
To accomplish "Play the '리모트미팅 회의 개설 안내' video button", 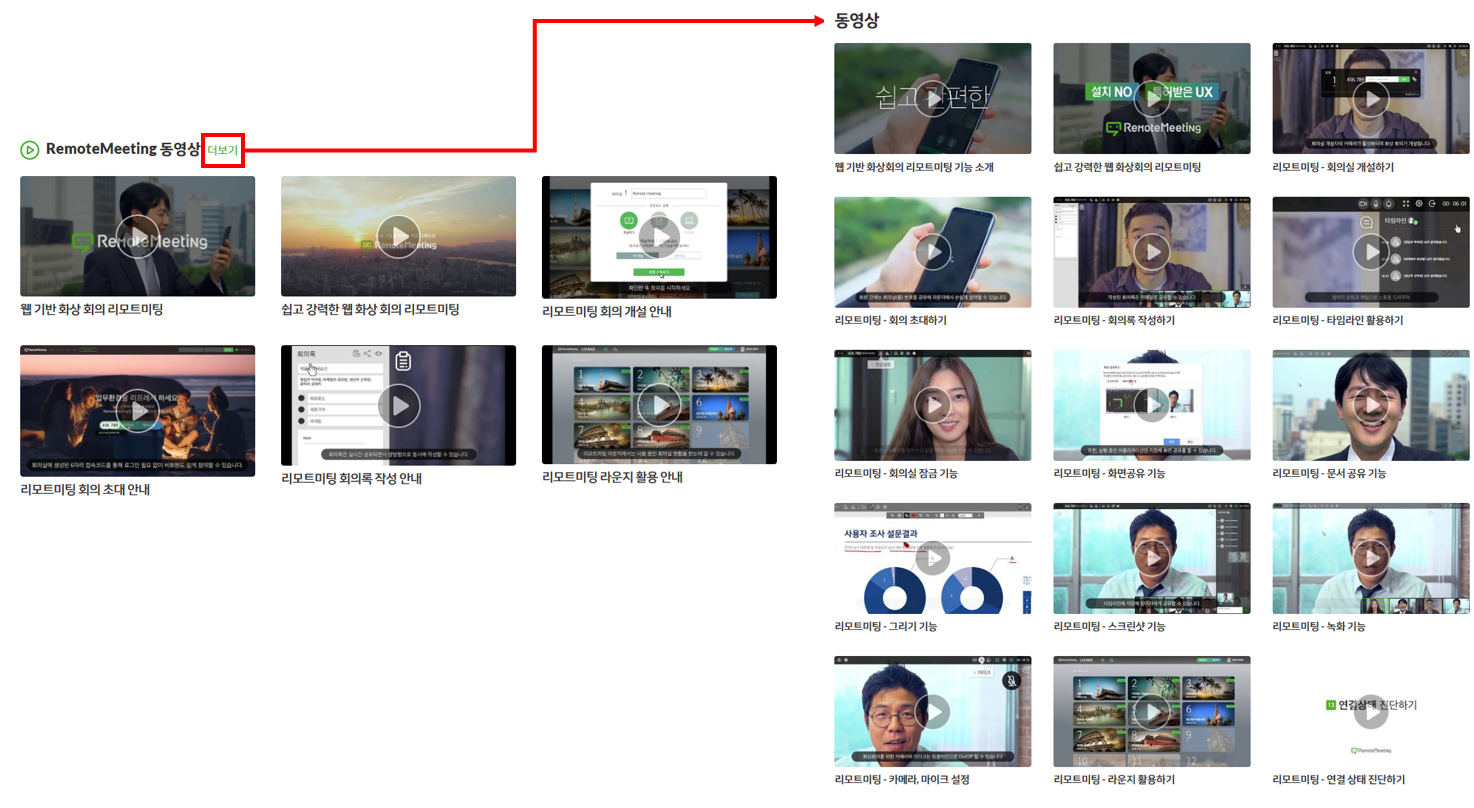I will (x=659, y=236).
